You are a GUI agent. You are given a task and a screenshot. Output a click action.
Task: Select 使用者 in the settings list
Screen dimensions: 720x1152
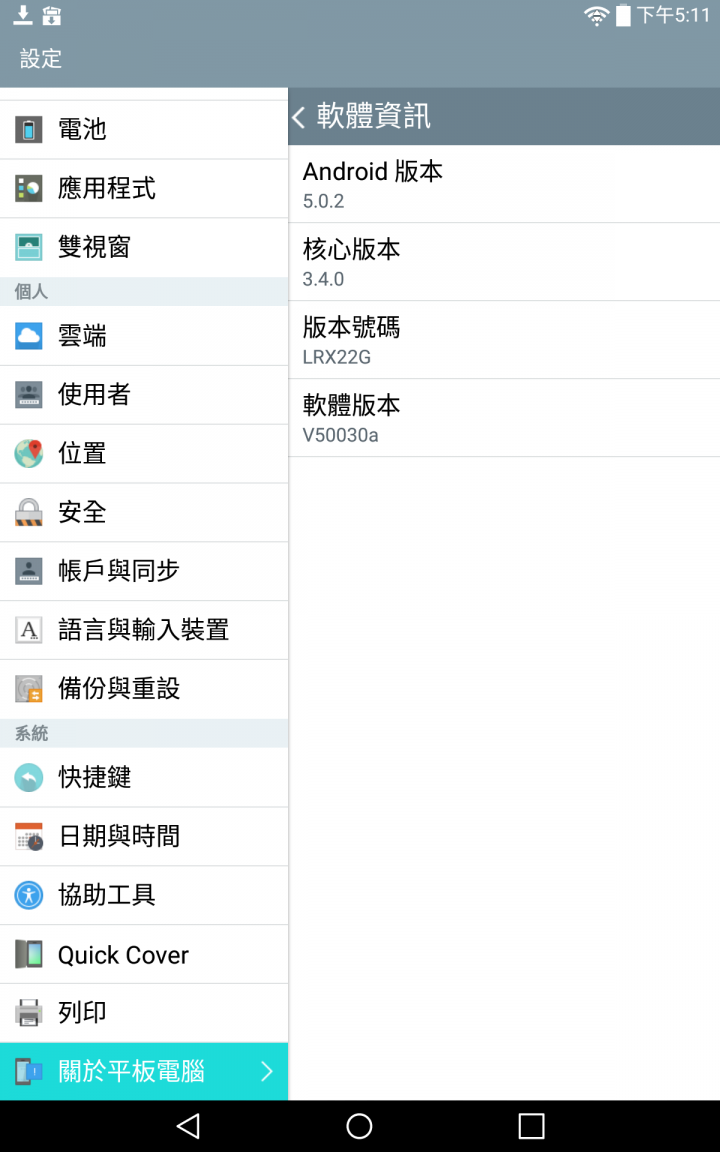(x=144, y=395)
